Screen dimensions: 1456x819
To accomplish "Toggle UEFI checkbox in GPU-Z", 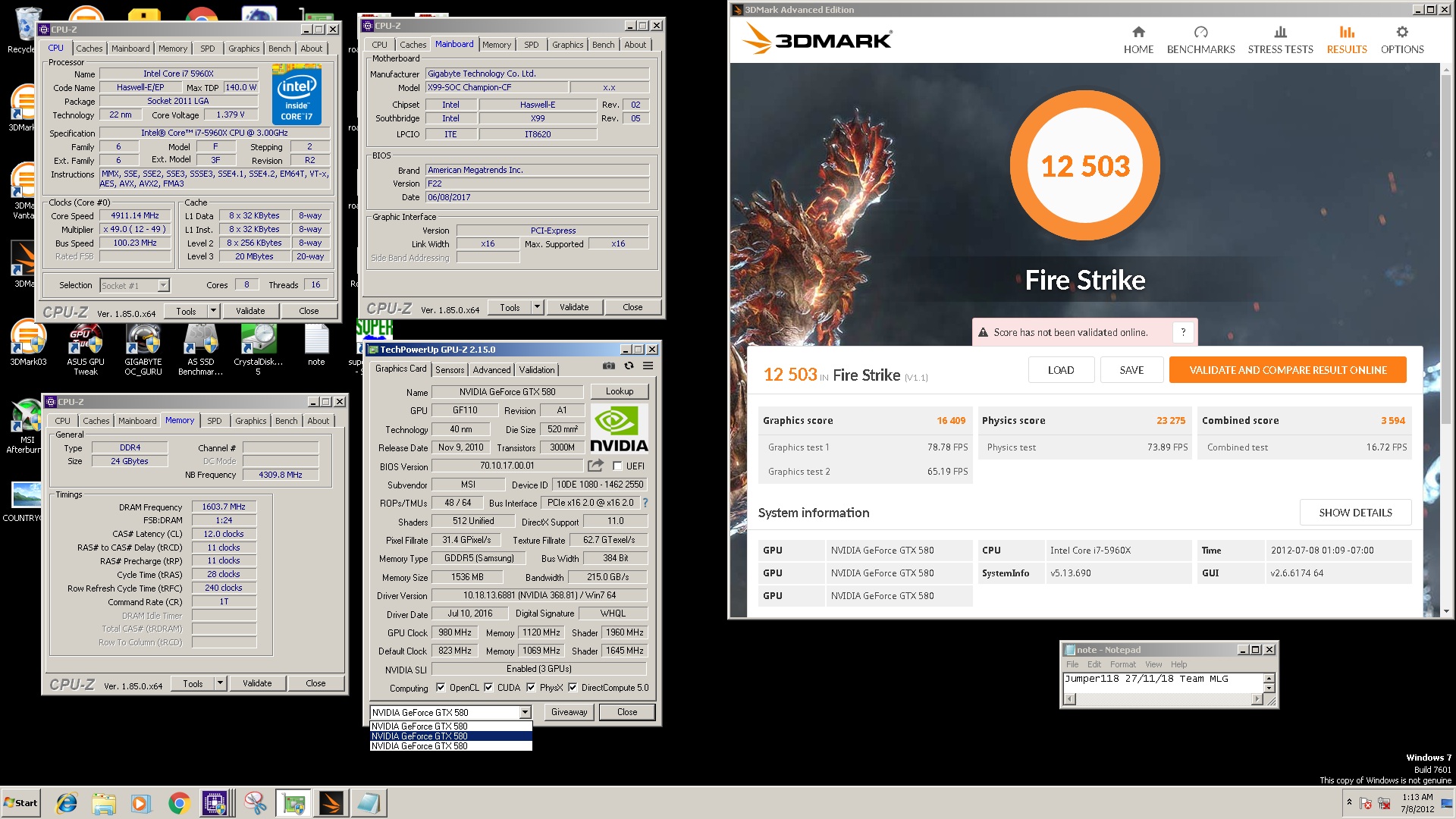I will [x=617, y=466].
